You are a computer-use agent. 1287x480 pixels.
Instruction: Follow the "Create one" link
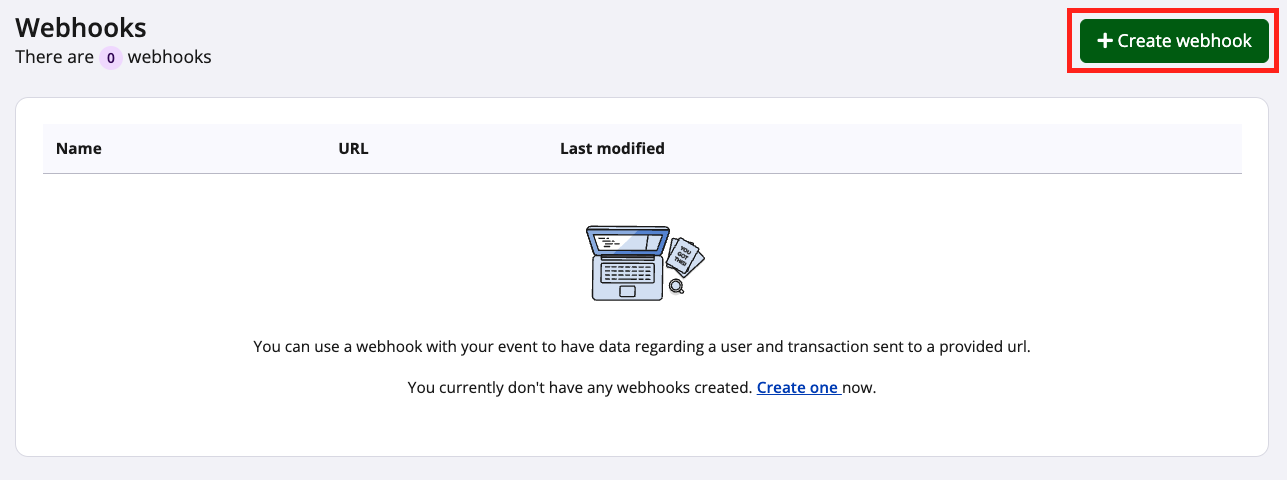click(797, 387)
